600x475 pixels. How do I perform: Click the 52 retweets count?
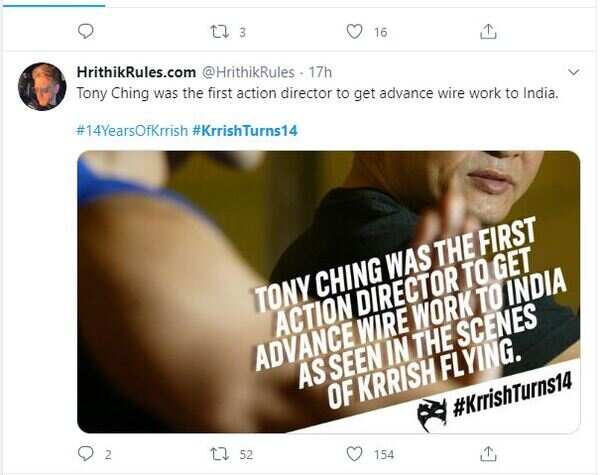[x=246, y=455]
